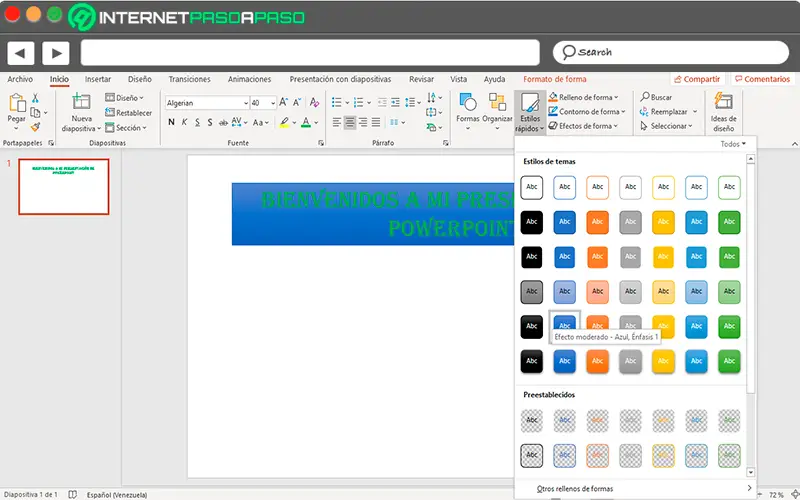800x500 pixels.
Task: Expand the Sección dropdown
Action: (x=126, y=128)
